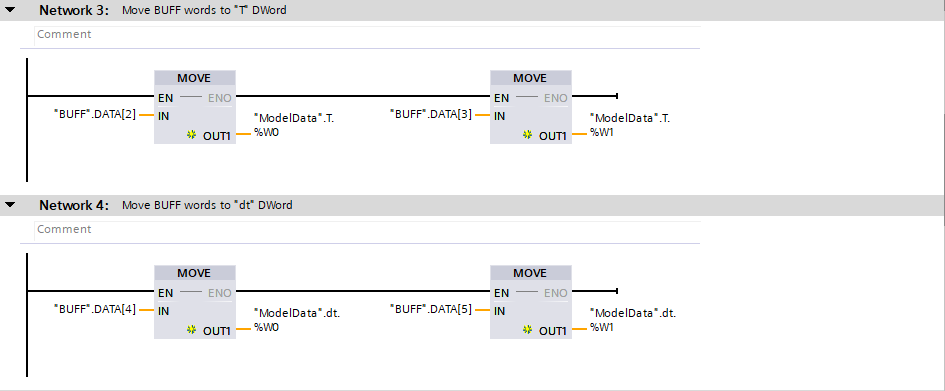Select the "ModelData".dt.%W0 output operand

coord(297,320)
